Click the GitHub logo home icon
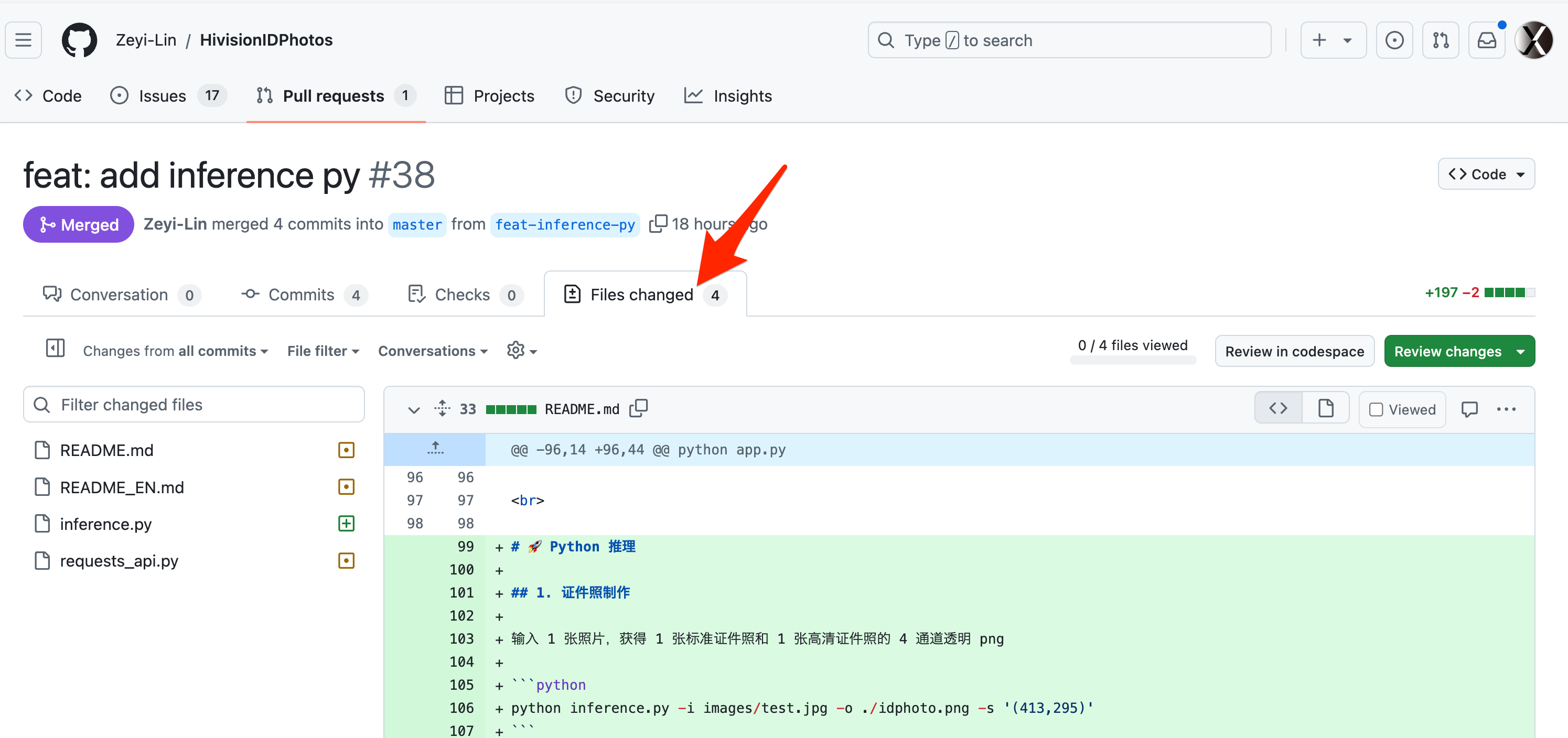Image resolution: width=1568 pixels, height=738 pixels. 79,40
